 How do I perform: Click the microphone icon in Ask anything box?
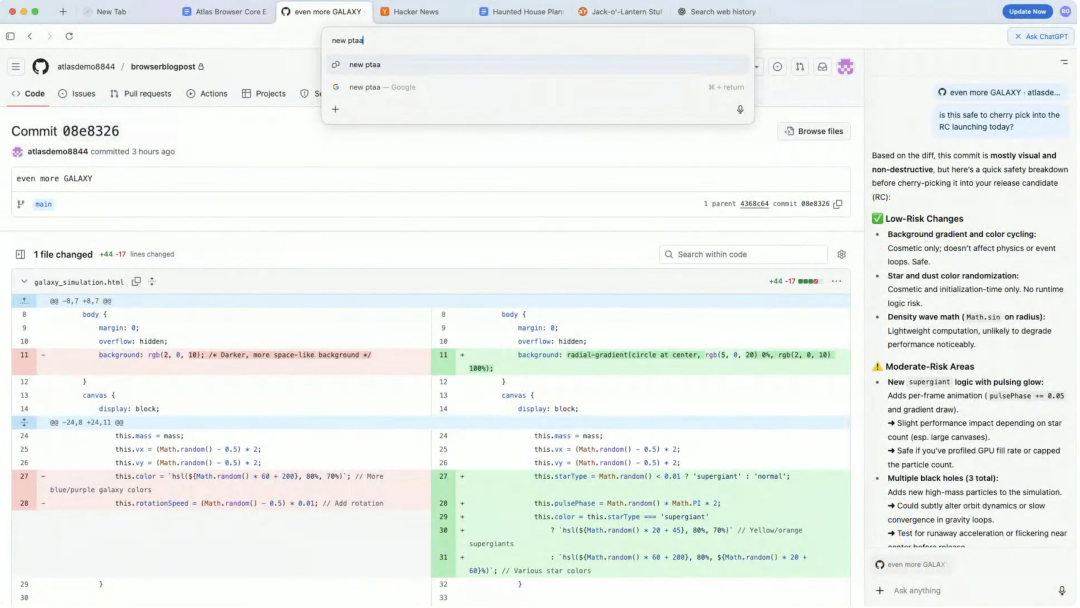[x=1062, y=590]
